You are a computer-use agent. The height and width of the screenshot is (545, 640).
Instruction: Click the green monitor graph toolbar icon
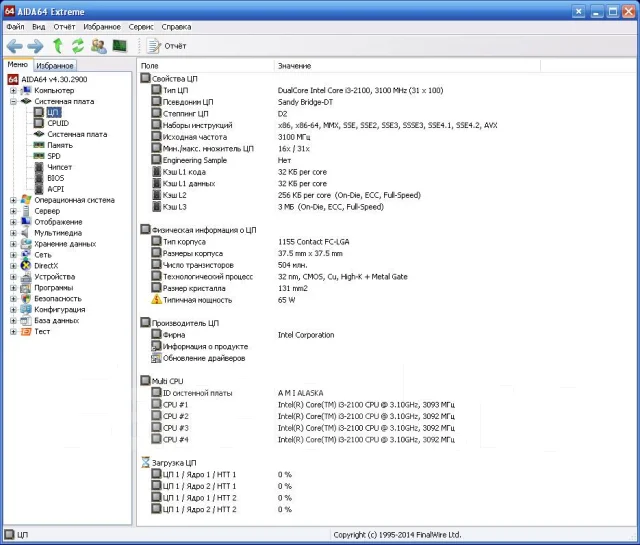pos(120,46)
